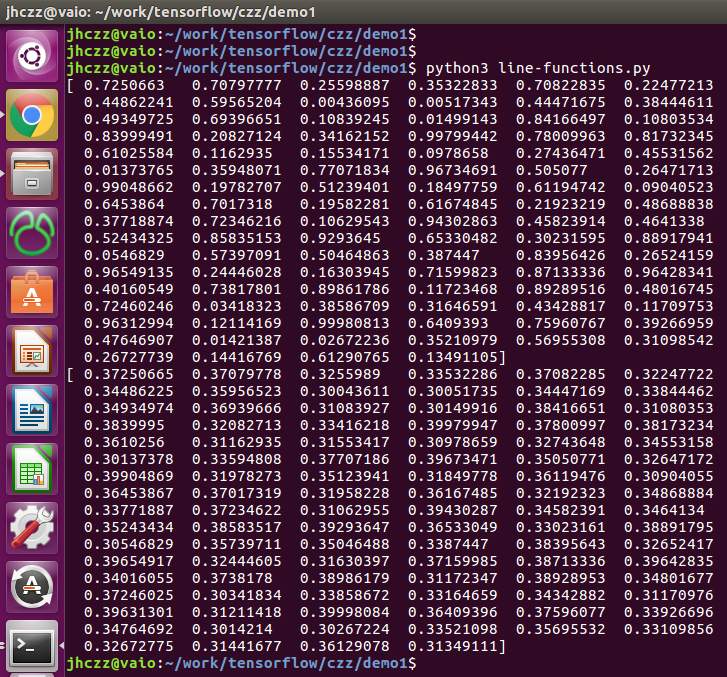Click terminal title jhczz@vaio: ~/work/tensorflow/czz/demo1
Image resolution: width=727 pixels, height=677 pixels.
click(x=160, y=12)
